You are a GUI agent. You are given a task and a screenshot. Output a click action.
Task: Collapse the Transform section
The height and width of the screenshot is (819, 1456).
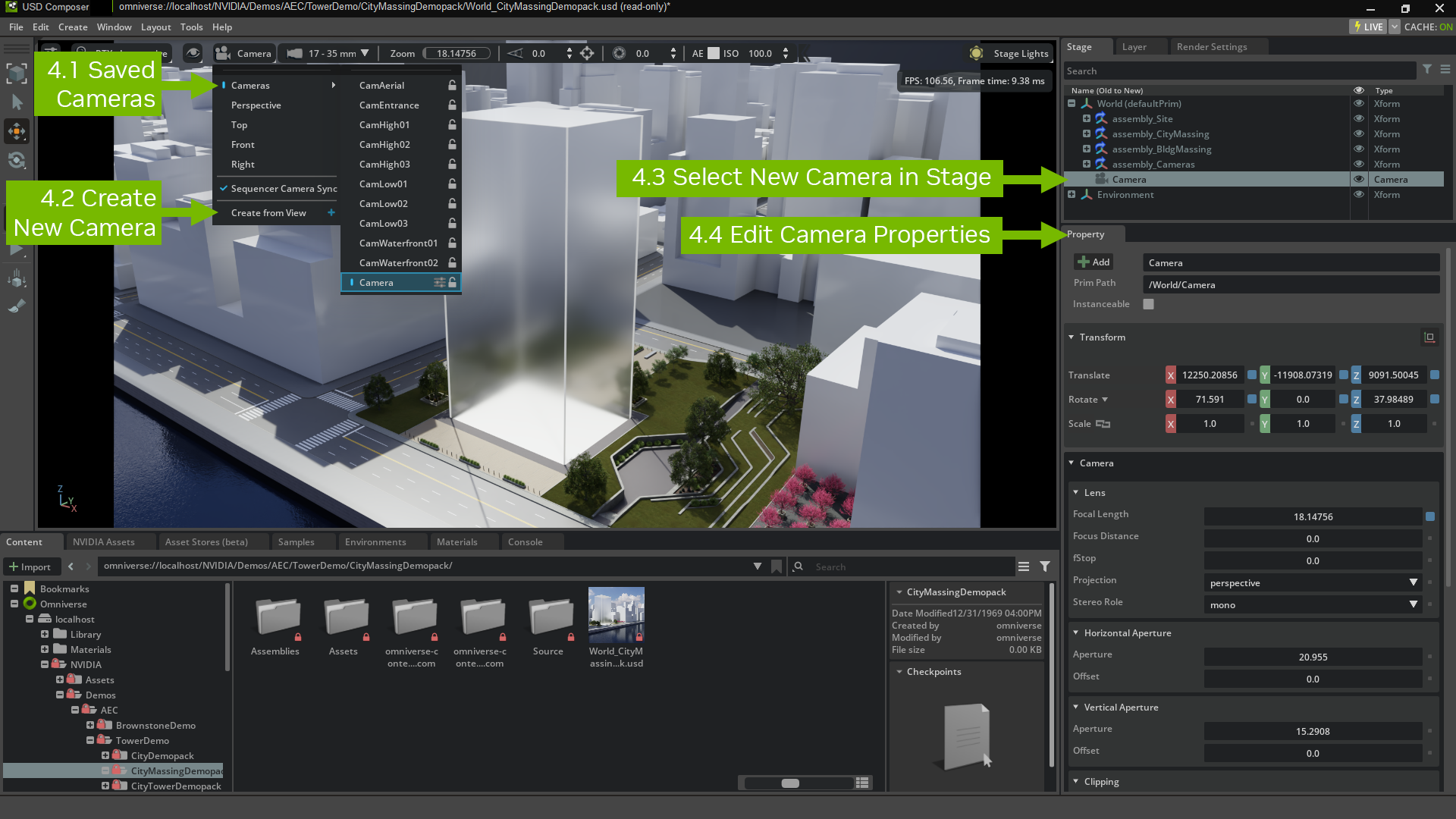point(1072,337)
